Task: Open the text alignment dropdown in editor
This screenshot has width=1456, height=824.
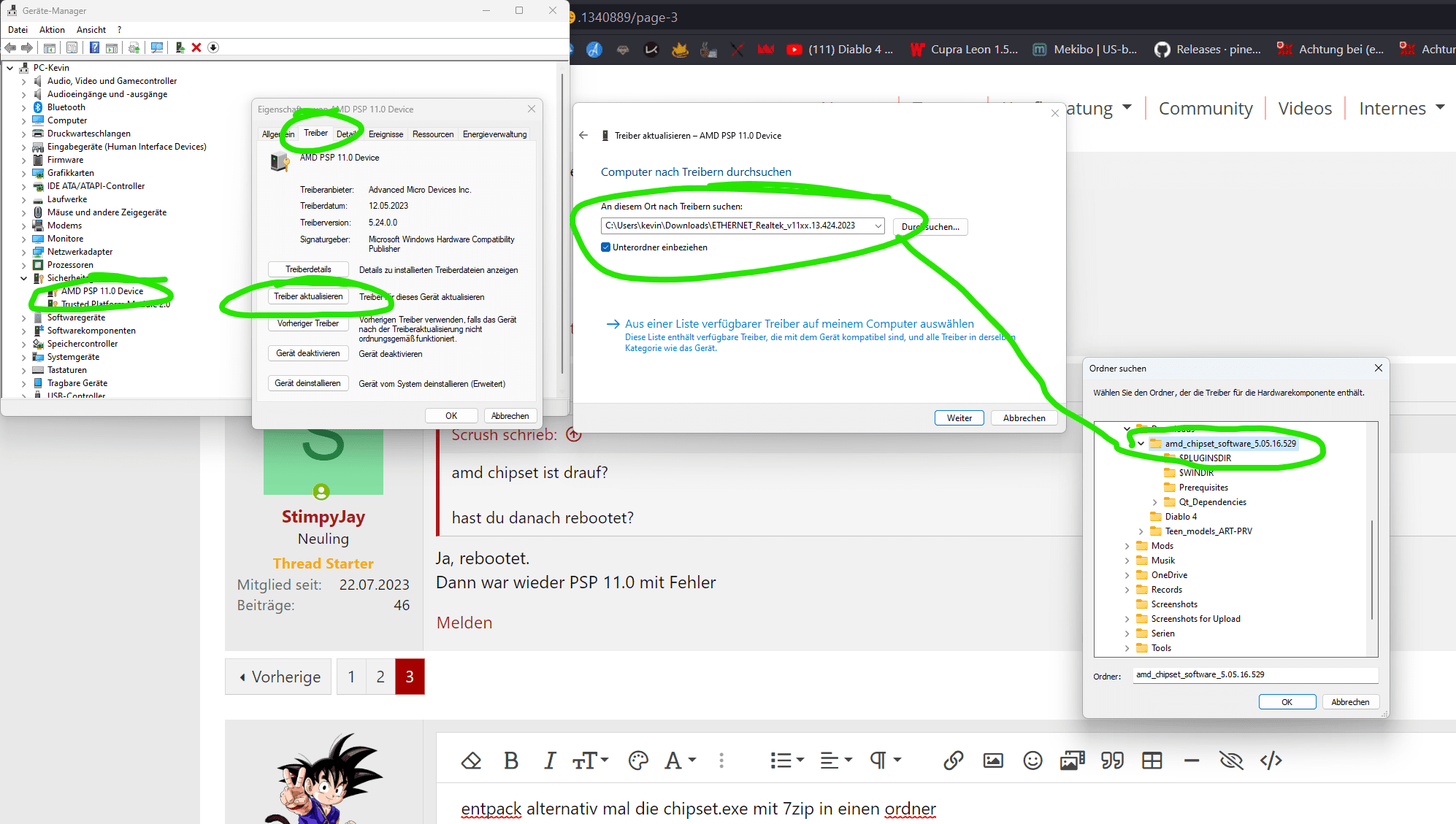Action: (836, 761)
